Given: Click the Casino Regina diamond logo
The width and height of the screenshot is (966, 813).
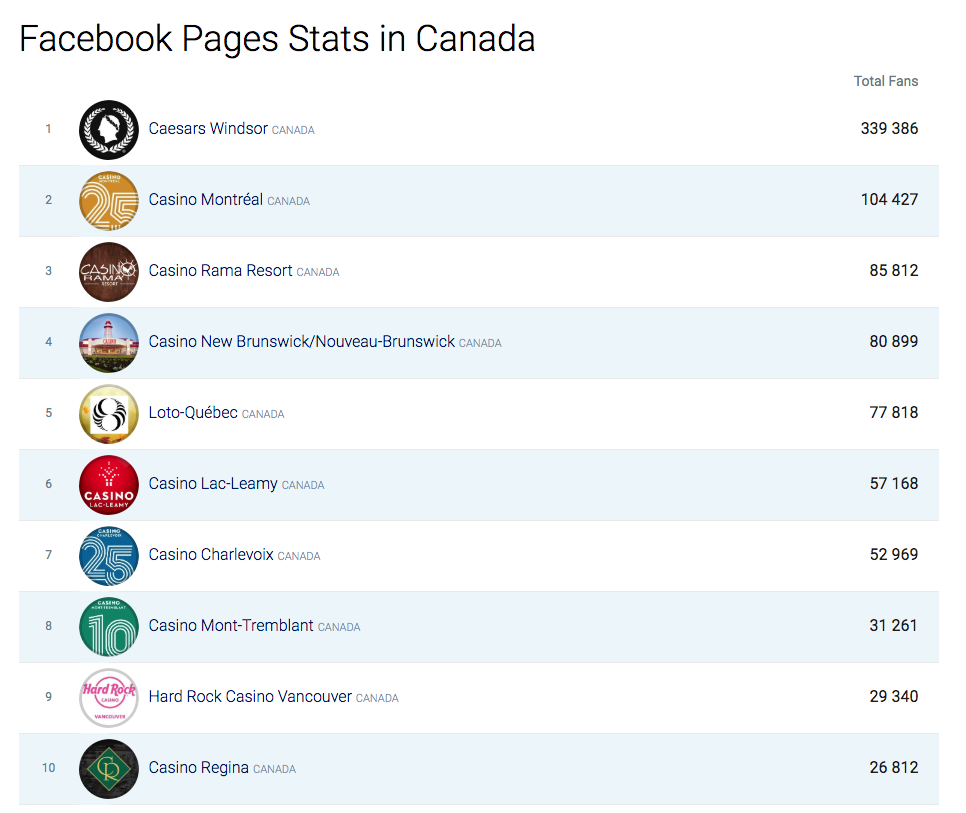Looking at the screenshot, I should pos(109,769).
